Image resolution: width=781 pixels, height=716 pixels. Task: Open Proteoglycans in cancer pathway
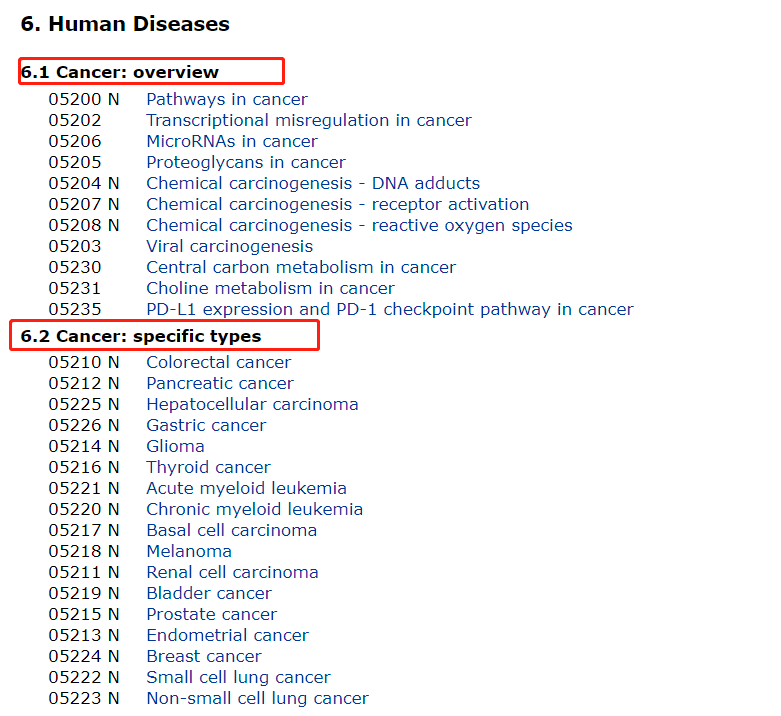coord(246,162)
